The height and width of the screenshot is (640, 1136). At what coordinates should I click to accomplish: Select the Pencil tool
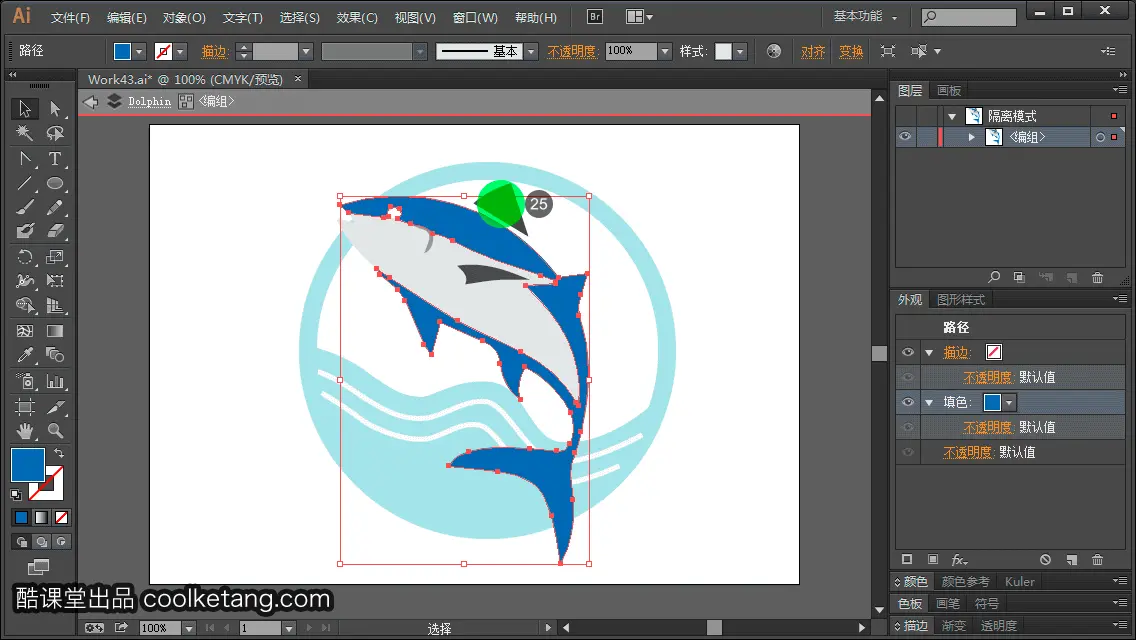point(55,207)
